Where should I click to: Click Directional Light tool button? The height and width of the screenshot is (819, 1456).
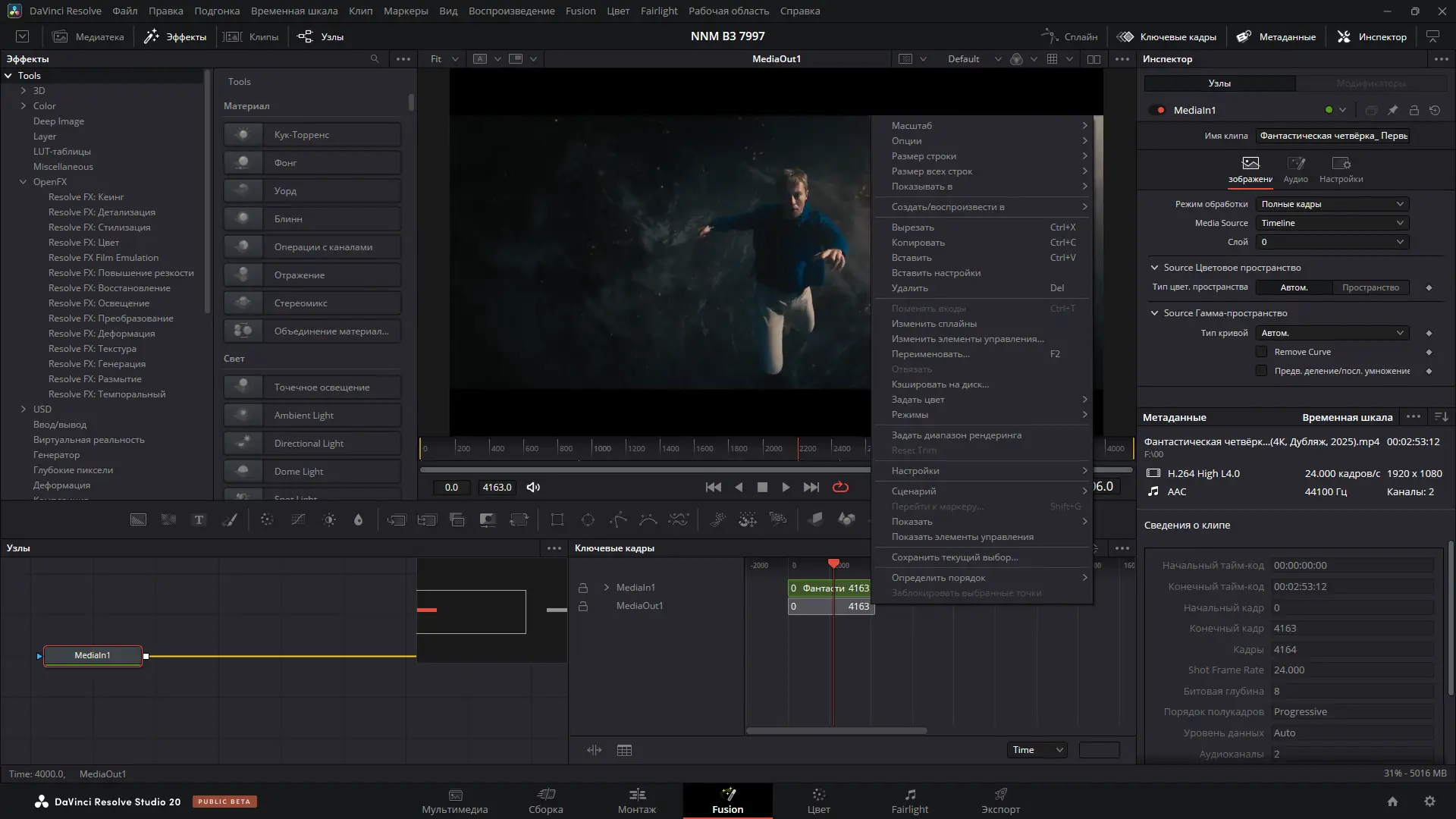312,444
